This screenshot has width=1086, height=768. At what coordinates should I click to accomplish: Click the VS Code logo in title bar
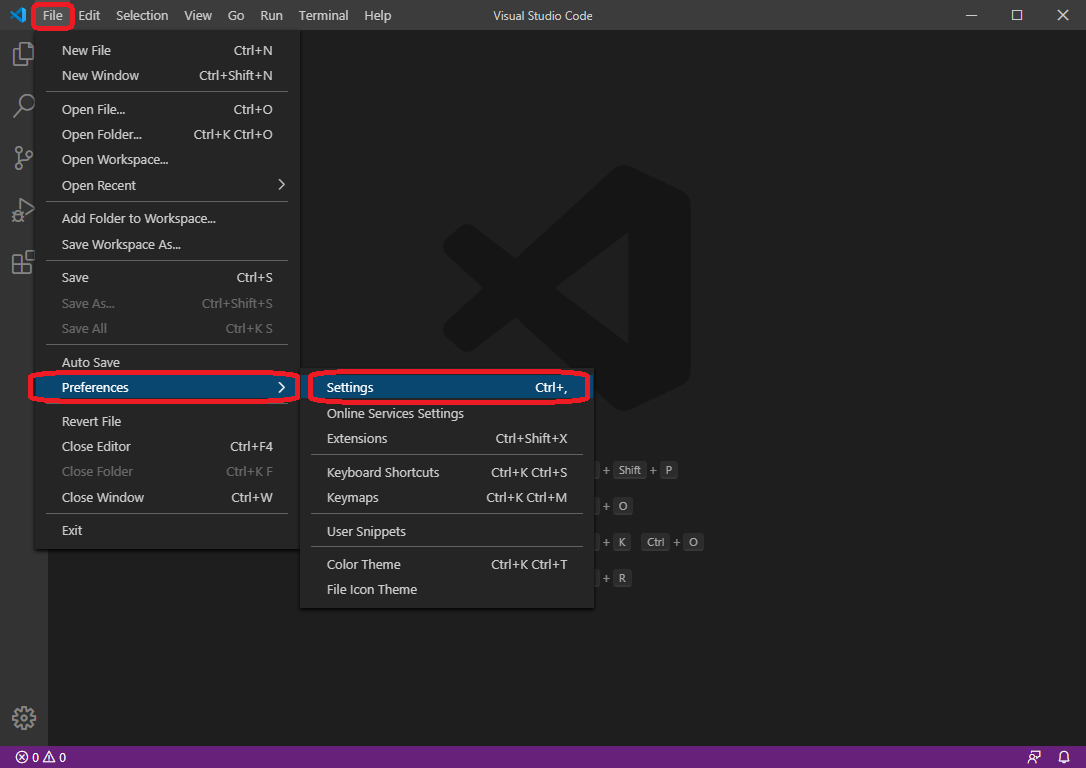pyautogui.click(x=18, y=15)
